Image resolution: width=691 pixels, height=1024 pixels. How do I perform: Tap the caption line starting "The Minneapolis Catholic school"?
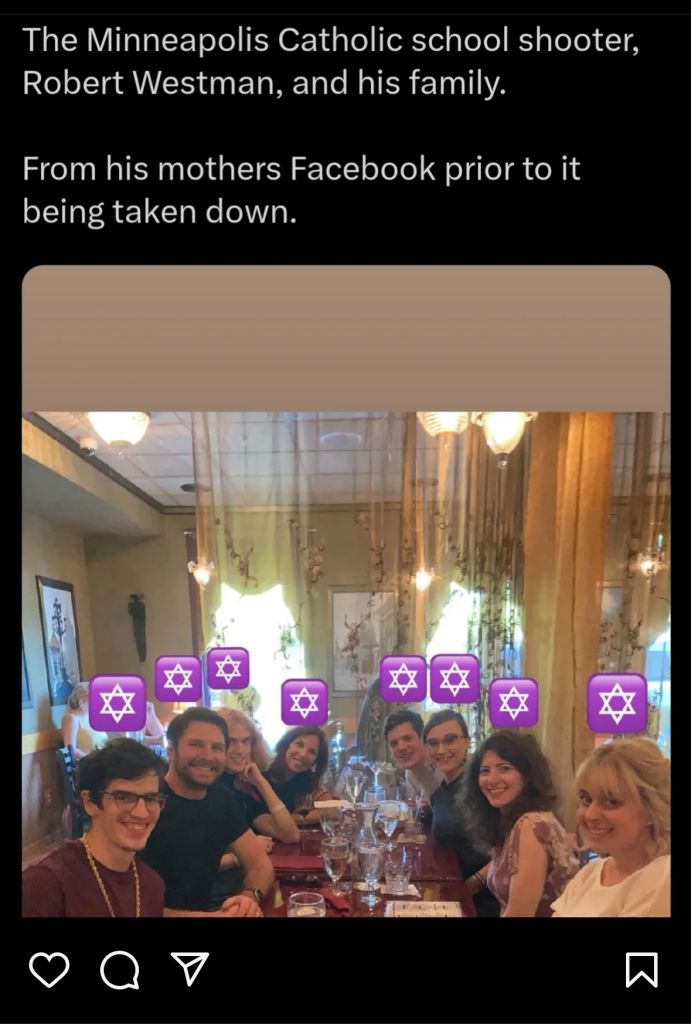(x=331, y=40)
